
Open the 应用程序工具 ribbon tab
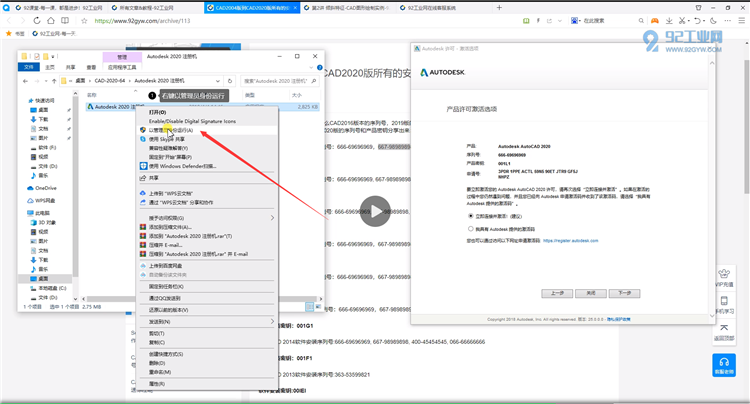pos(122,67)
